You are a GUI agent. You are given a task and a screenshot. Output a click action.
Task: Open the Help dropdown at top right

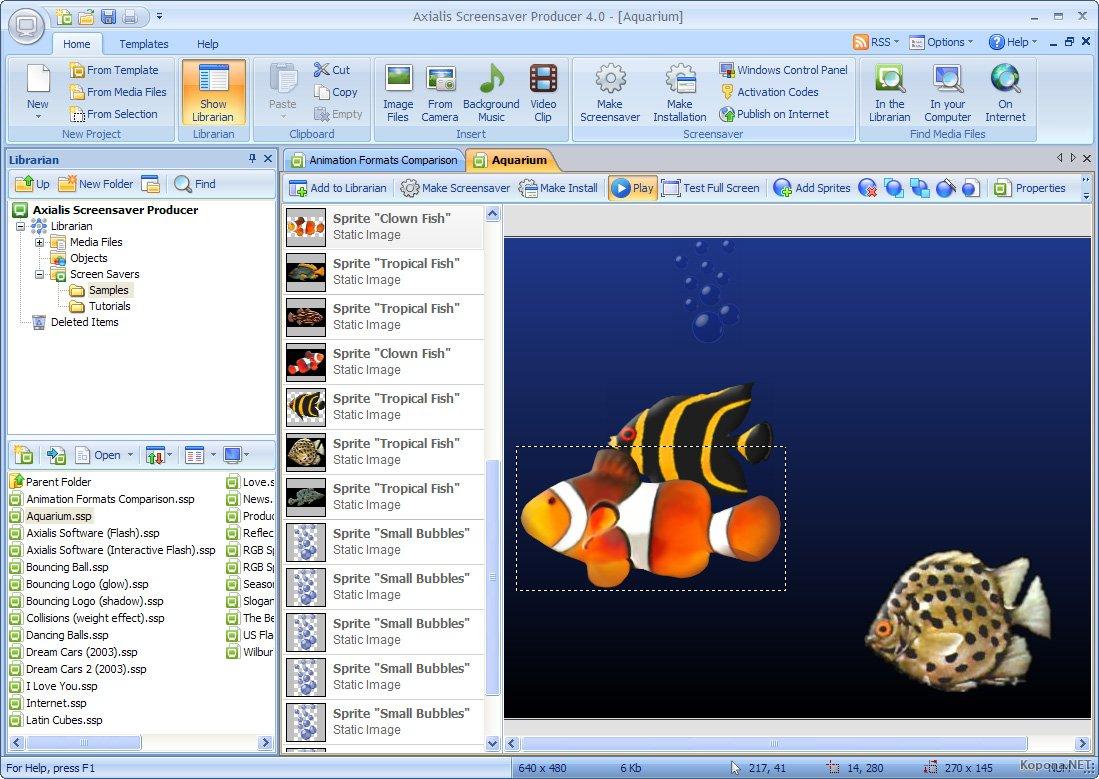(1012, 42)
